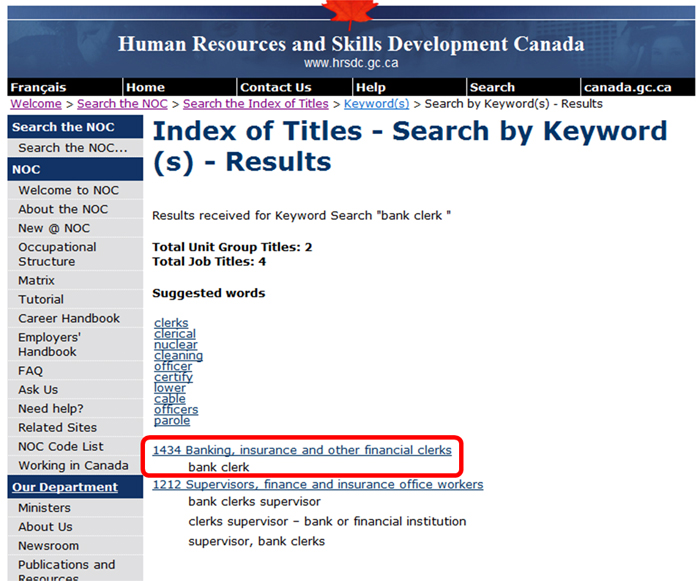Select suggested word certify
This screenshot has height=581, width=700.
click(x=173, y=377)
